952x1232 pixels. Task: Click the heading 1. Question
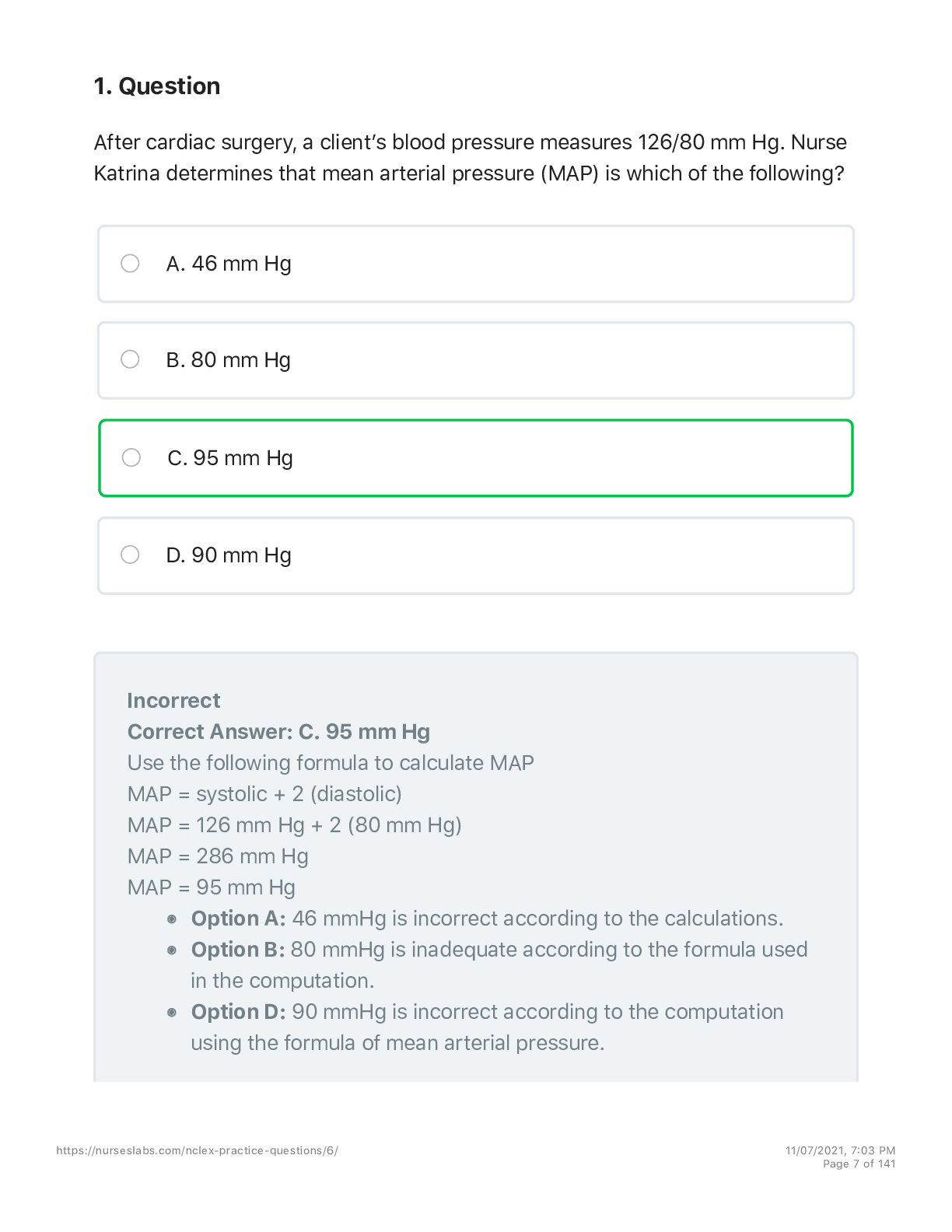[x=157, y=86]
